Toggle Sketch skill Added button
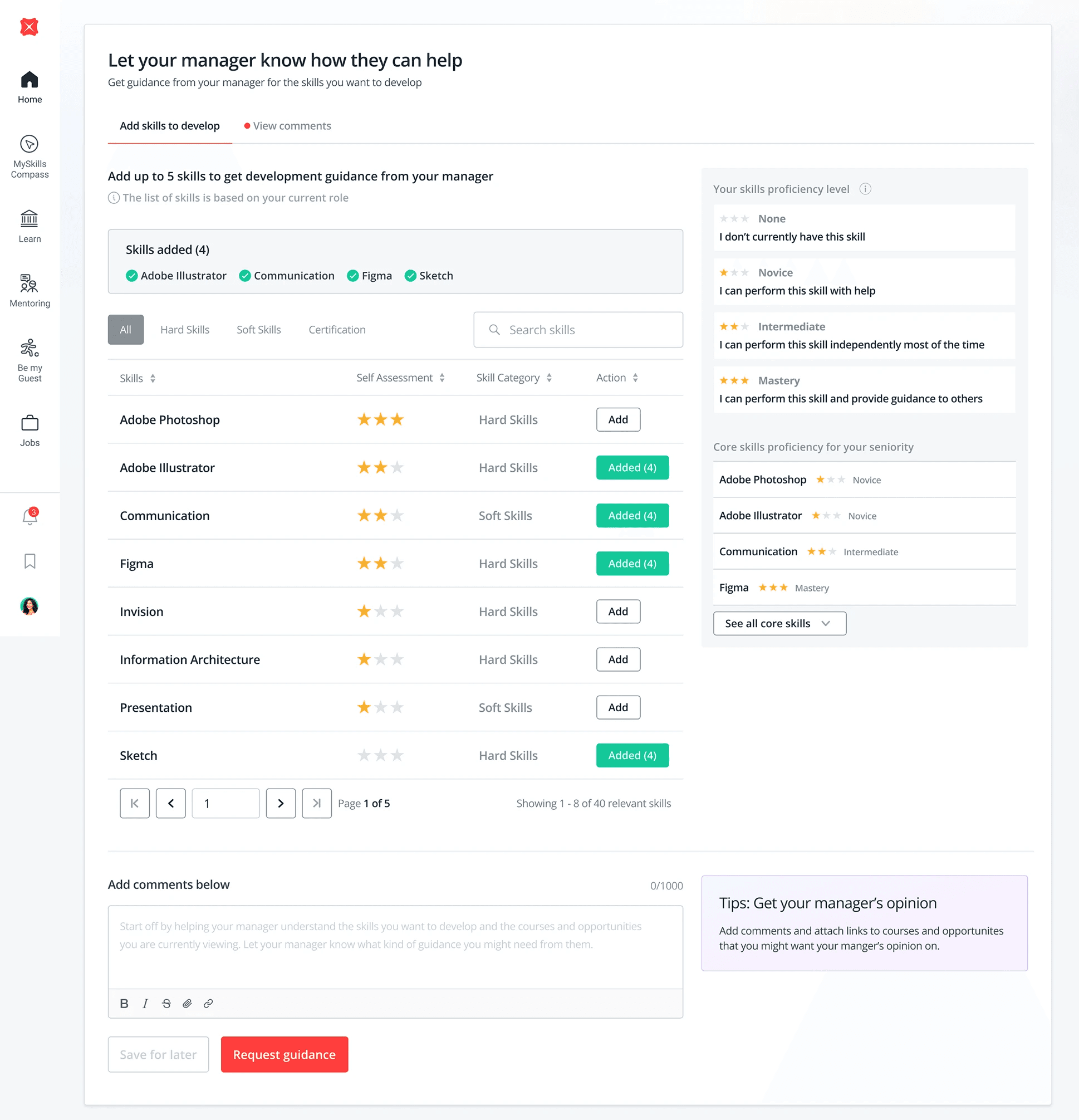Screen dimensions: 1079x1120 tap(632, 755)
